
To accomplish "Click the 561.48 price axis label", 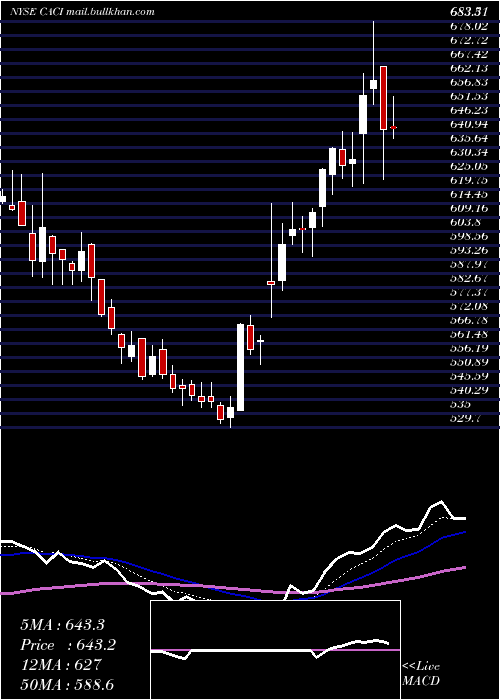I will point(469,334).
